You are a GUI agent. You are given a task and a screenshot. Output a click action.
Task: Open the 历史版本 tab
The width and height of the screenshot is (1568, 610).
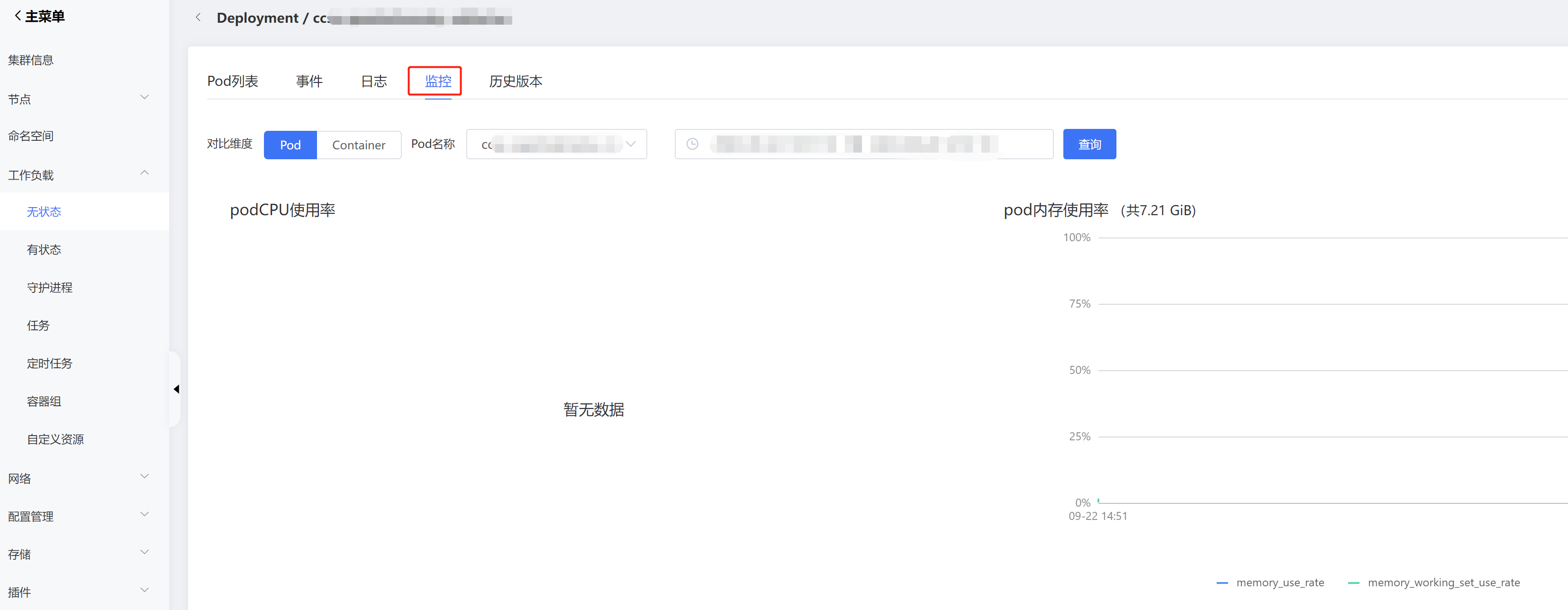pos(515,81)
